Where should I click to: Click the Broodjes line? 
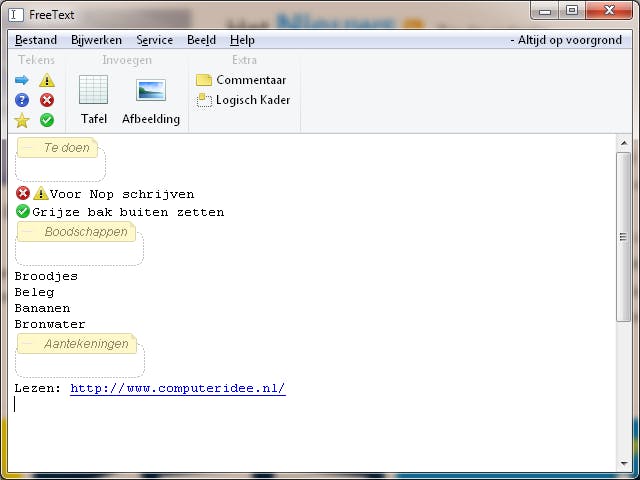(46, 276)
